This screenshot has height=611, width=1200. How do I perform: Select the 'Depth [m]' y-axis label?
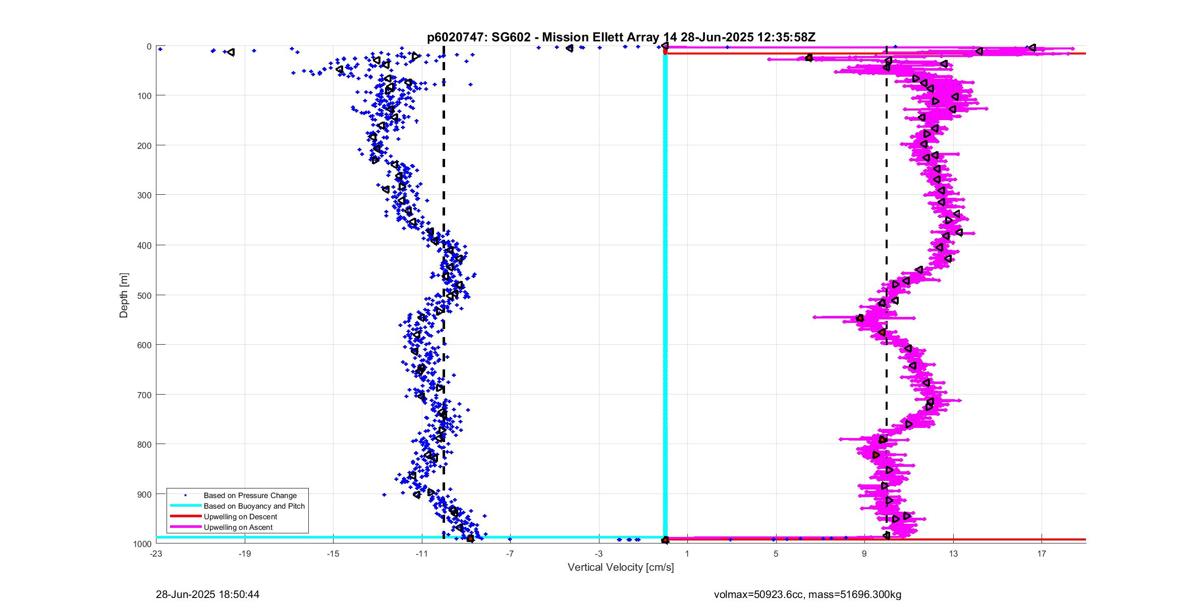click(x=124, y=295)
